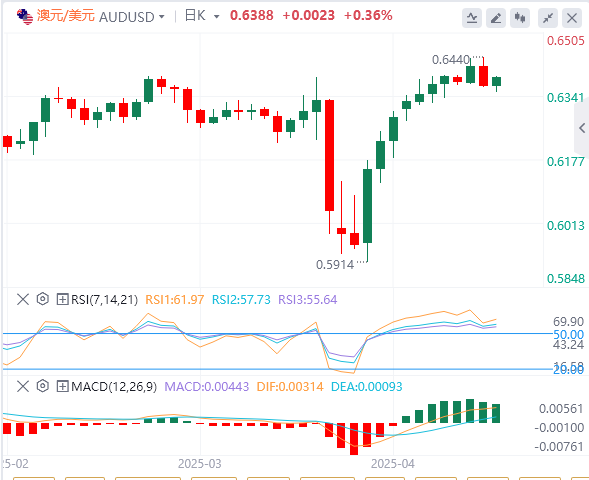This screenshot has width=589, height=480.
Task: Change the candlestick chart type
Action: pos(520,18)
